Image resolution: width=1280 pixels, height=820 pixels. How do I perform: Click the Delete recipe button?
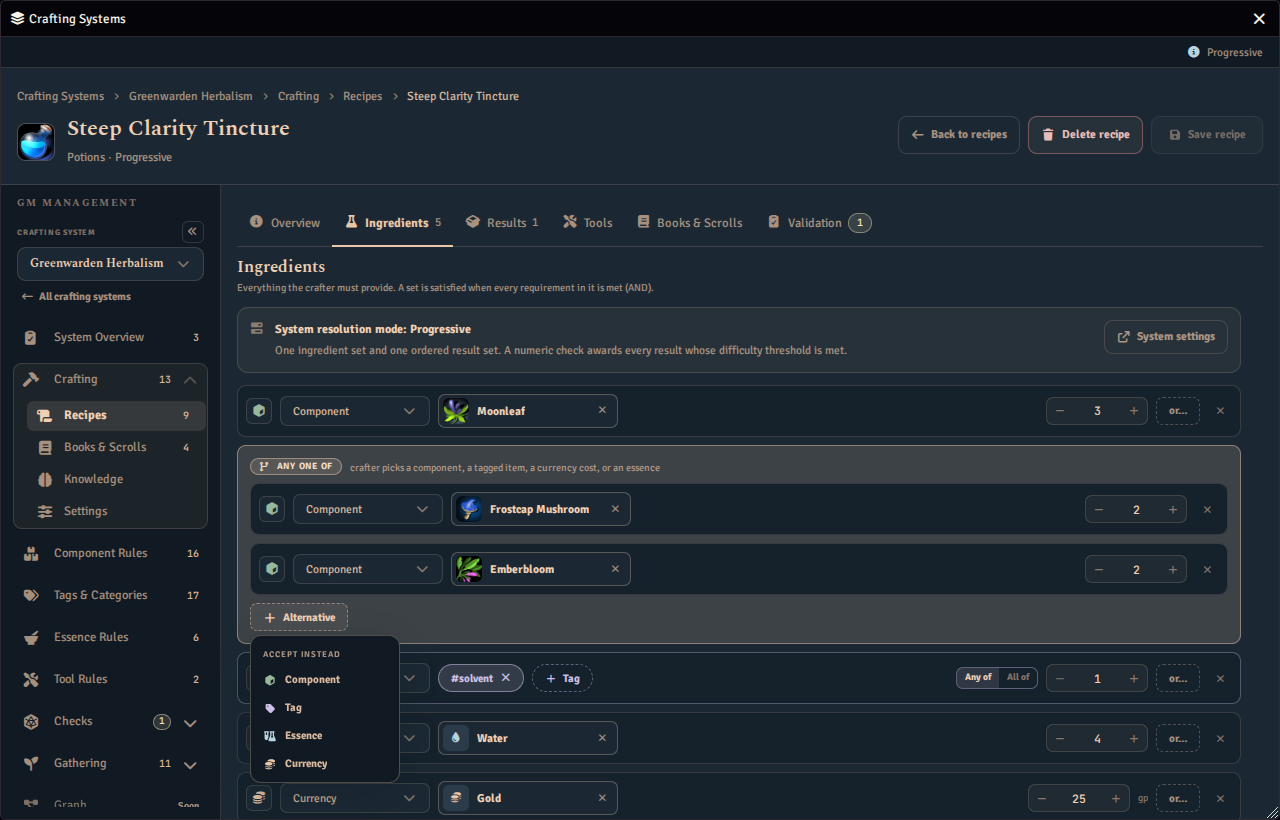coord(1085,135)
